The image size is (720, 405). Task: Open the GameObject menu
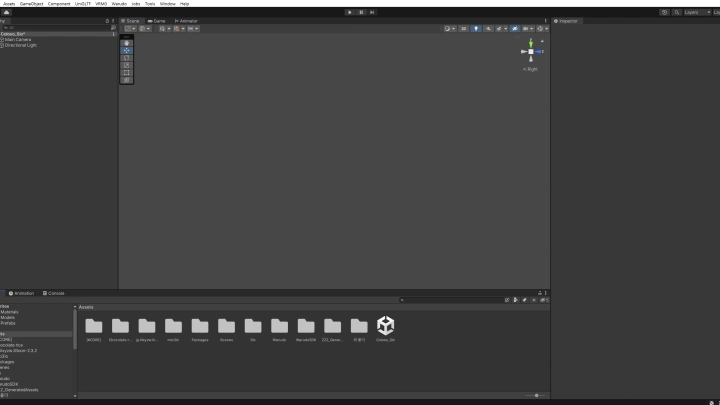pyautogui.click(x=31, y=4)
